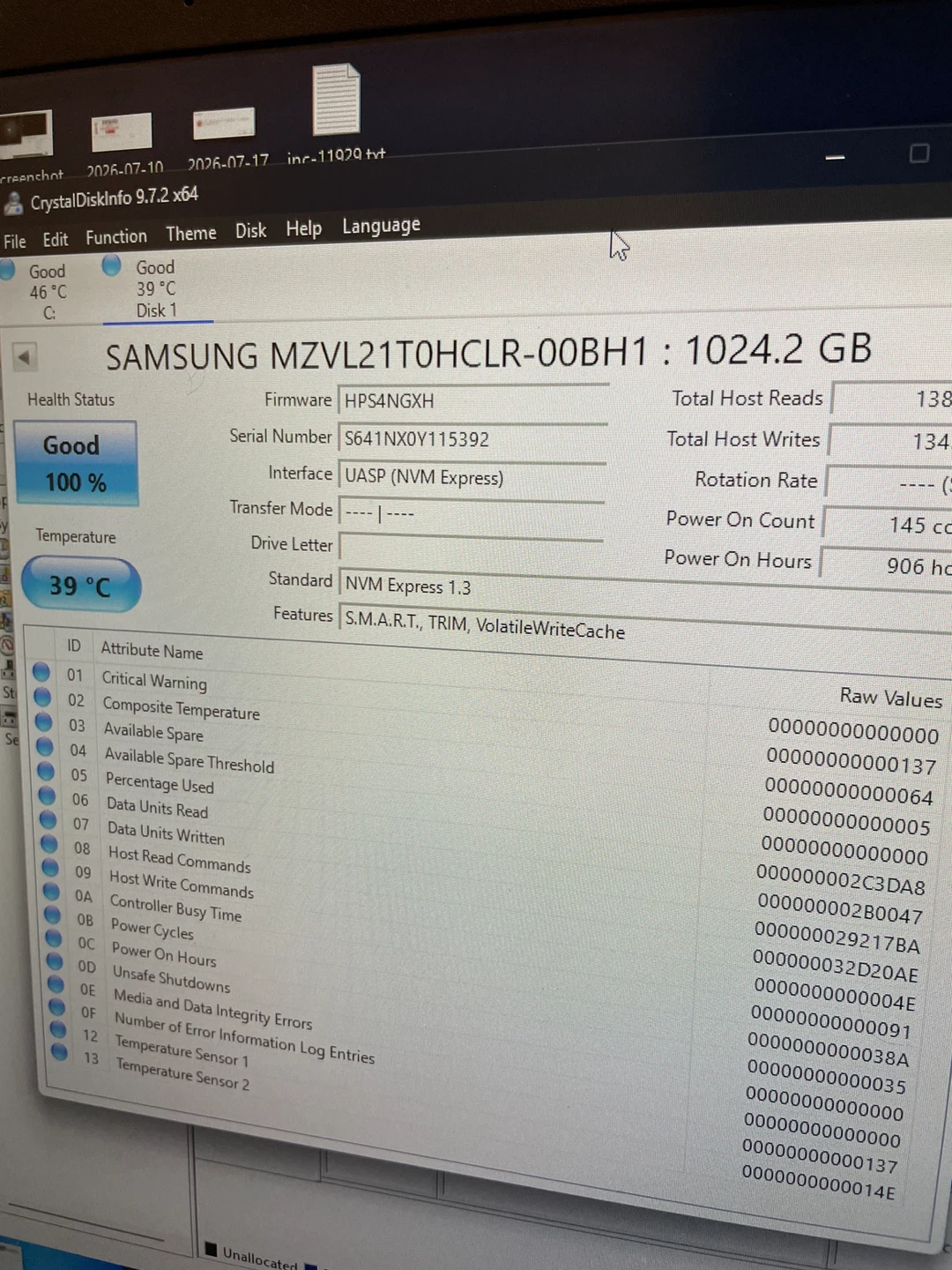The image size is (952, 1270).
Task: Click the status dot for Available Spare Threshold
Action: click(x=45, y=746)
